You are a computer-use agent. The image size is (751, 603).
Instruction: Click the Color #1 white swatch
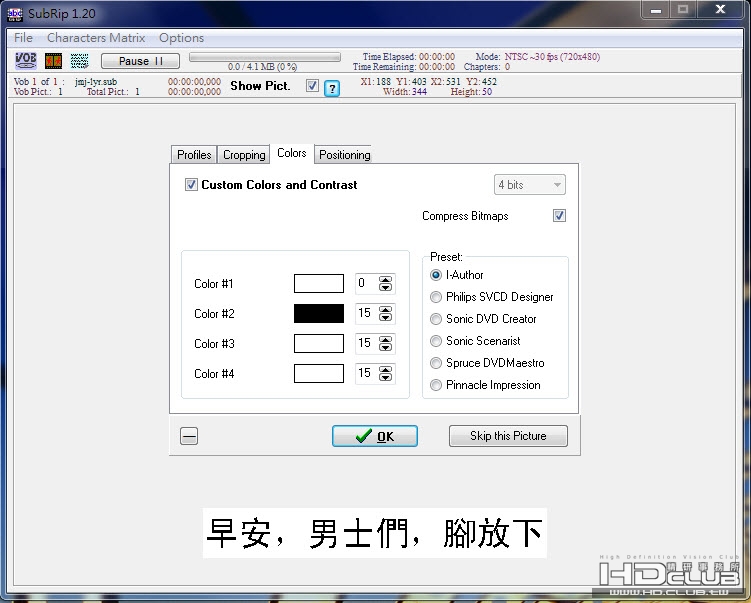[319, 284]
